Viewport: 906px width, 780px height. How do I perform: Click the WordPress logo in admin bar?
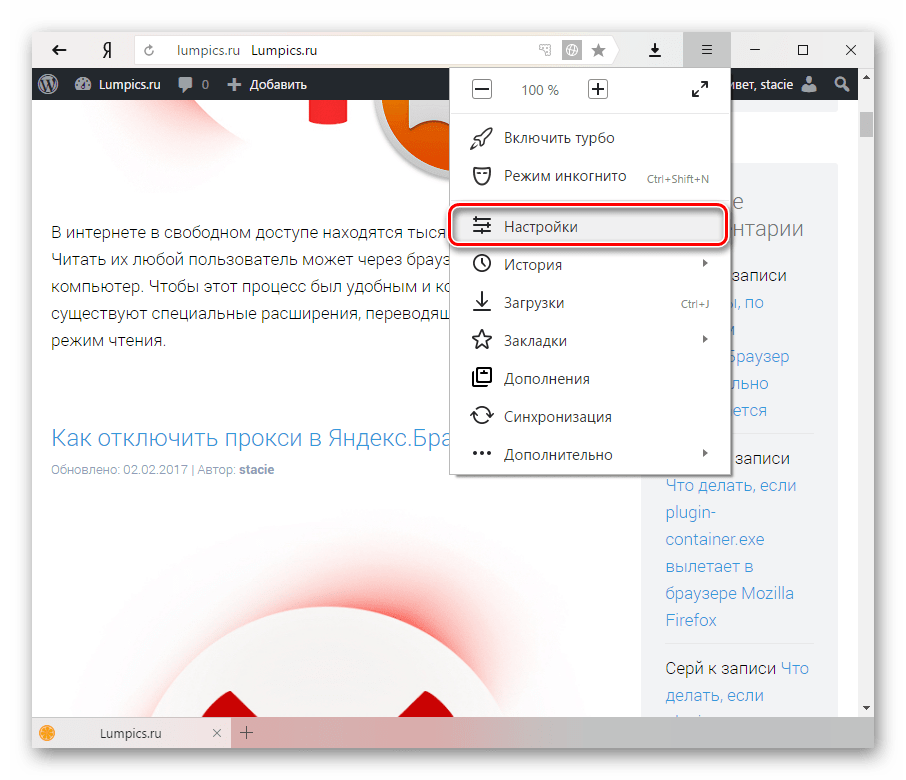click(48, 85)
